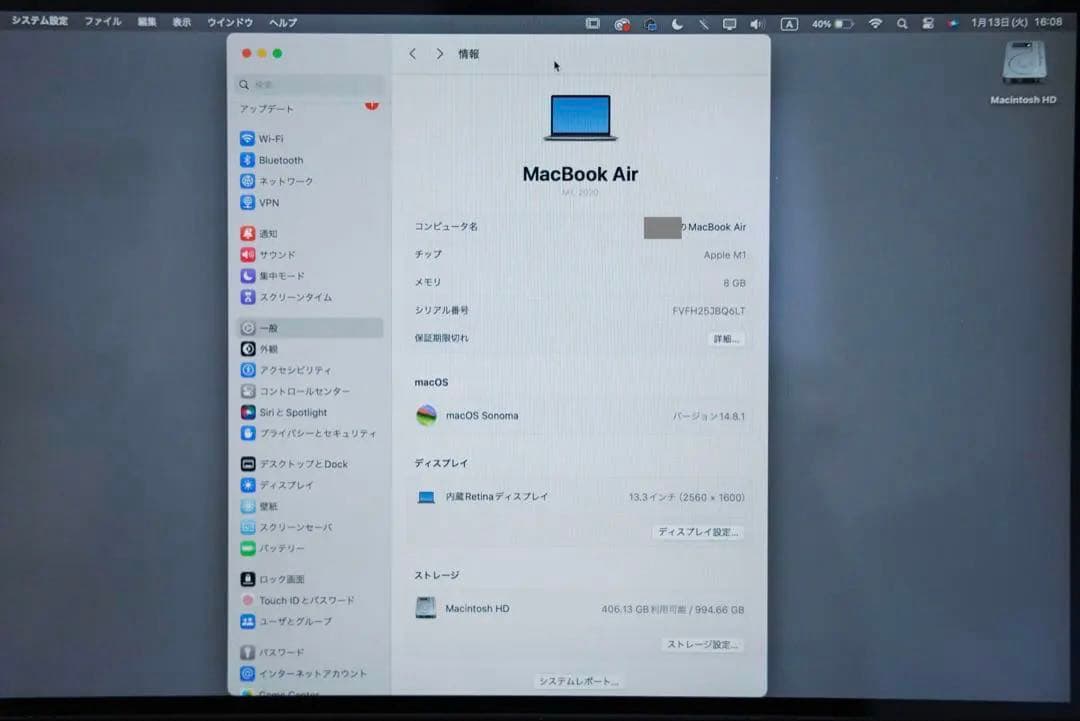Click the computer name field value
The height and width of the screenshot is (721, 1080).
[695, 227]
